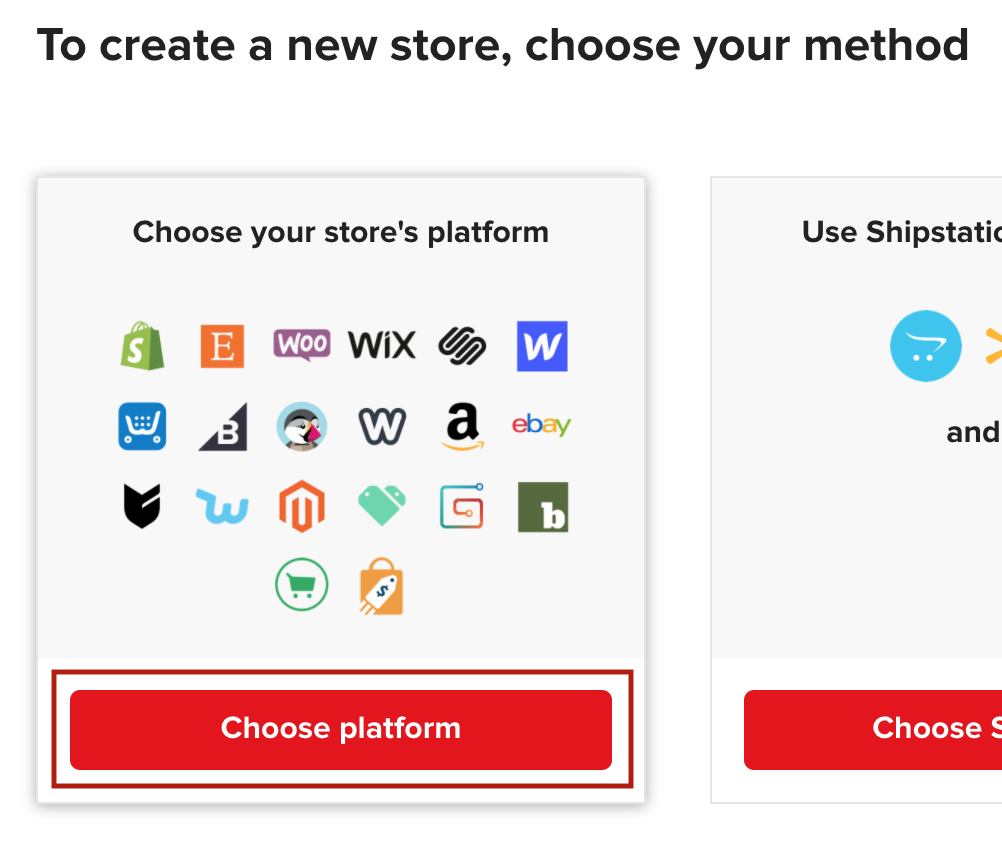Click the Amazon logo icon
The height and width of the screenshot is (852, 1002).
click(462, 426)
